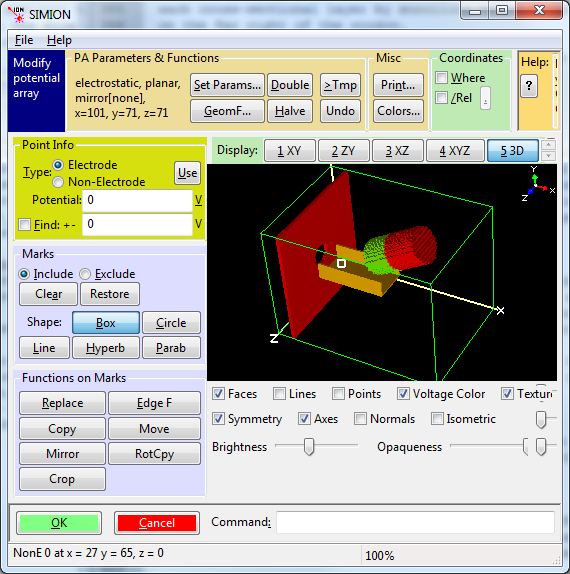570x574 pixels.
Task: Click the Halve button
Action: [x=290, y=111]
